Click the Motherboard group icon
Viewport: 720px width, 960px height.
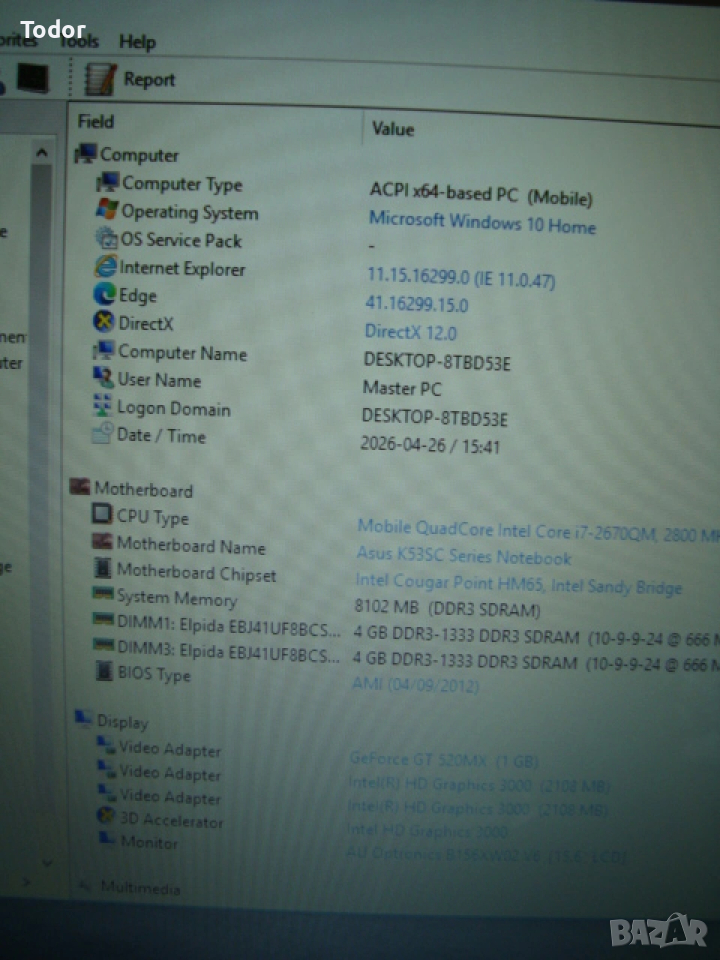click(x=80, y=488)
